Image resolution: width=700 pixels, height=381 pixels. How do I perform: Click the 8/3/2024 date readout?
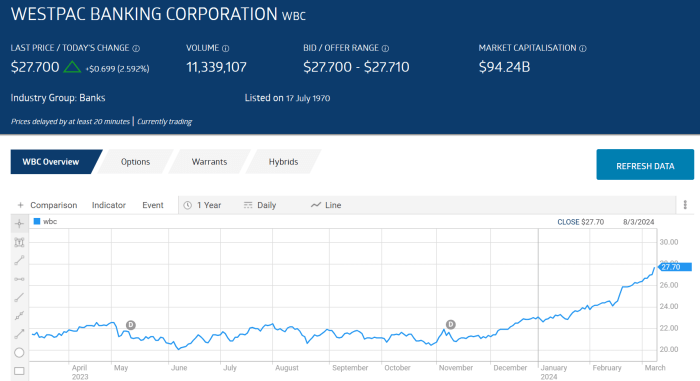tap(638, 222)
